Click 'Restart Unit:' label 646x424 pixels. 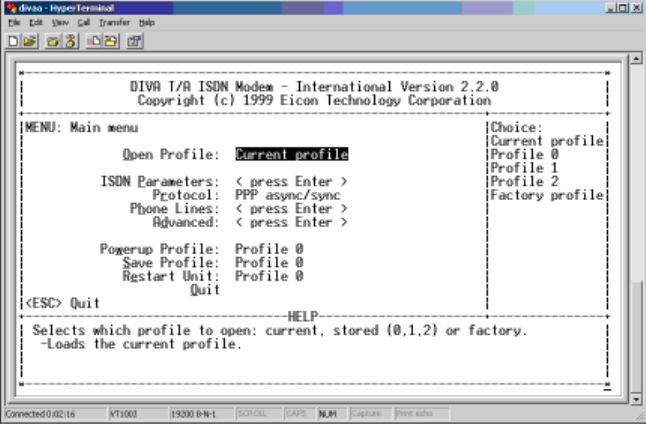pos(171,276)
